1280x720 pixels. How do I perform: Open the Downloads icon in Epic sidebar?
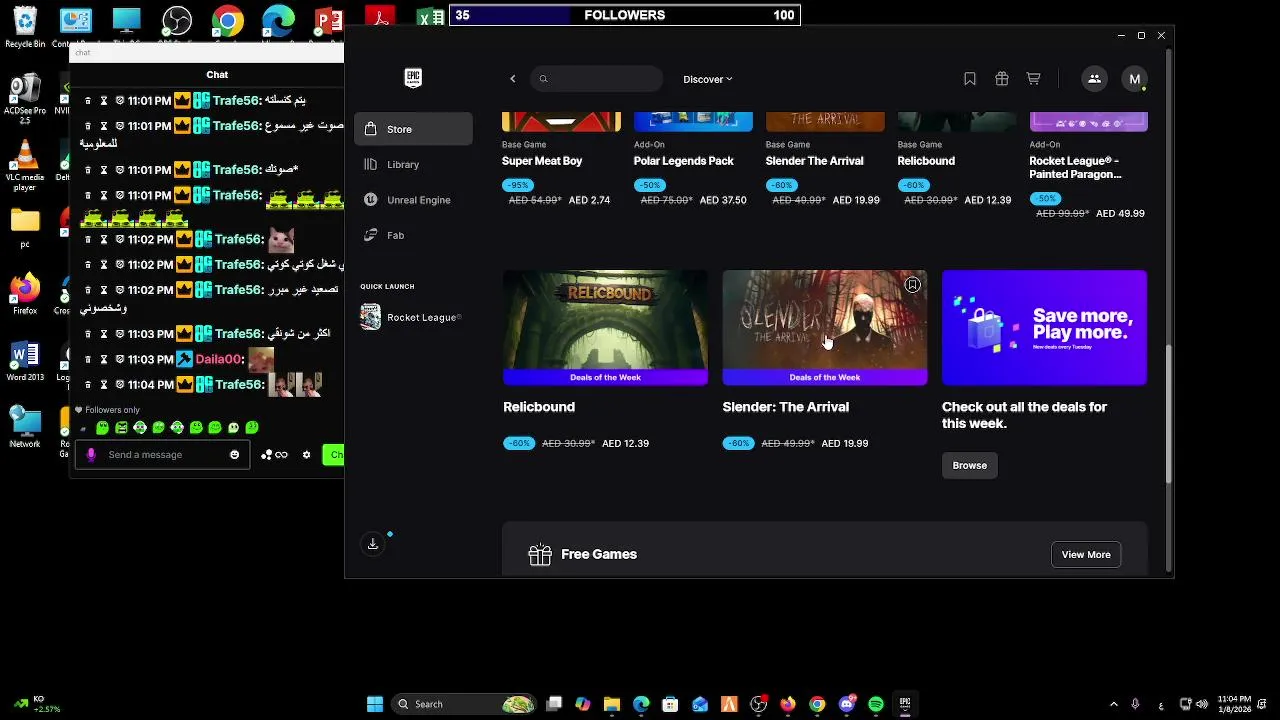point(373,544)
